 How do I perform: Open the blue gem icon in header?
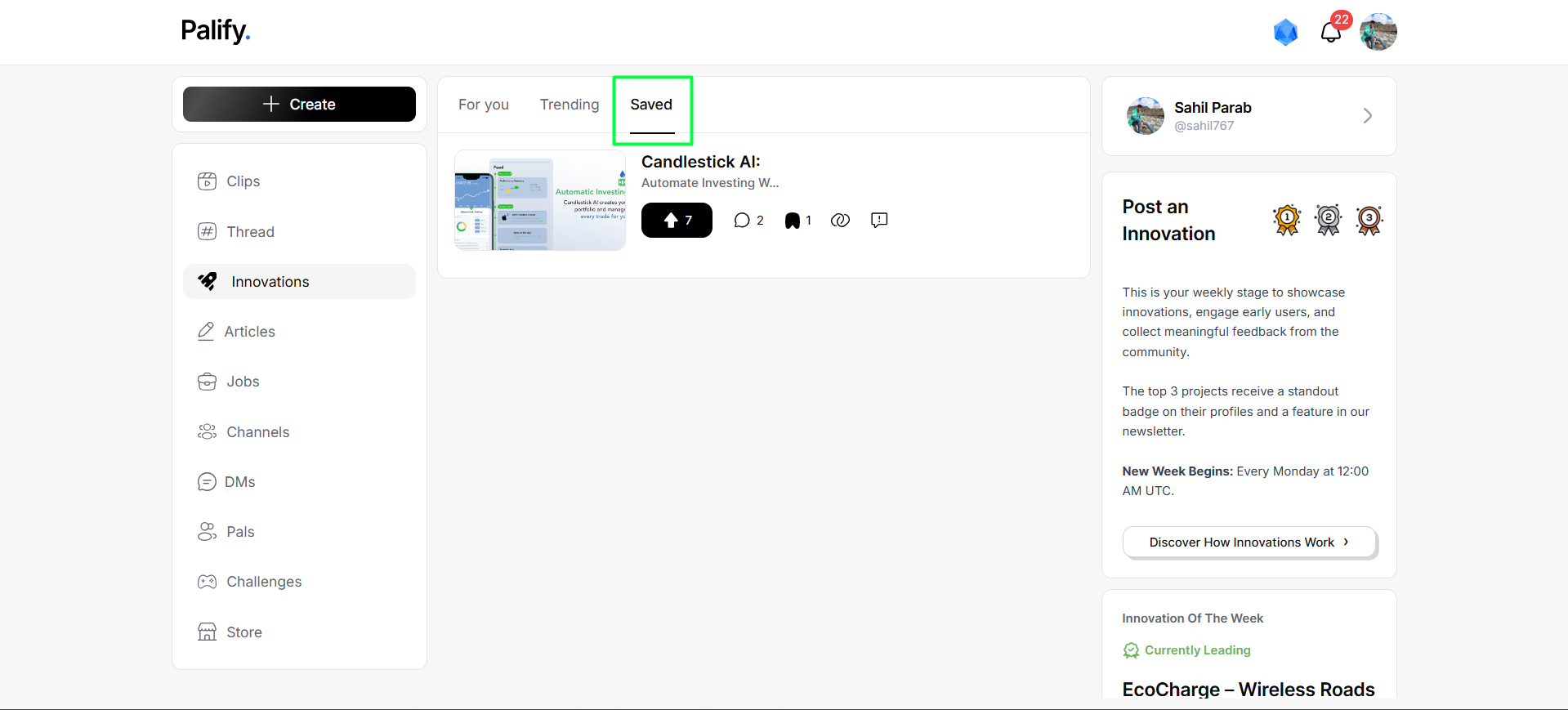1285,32
